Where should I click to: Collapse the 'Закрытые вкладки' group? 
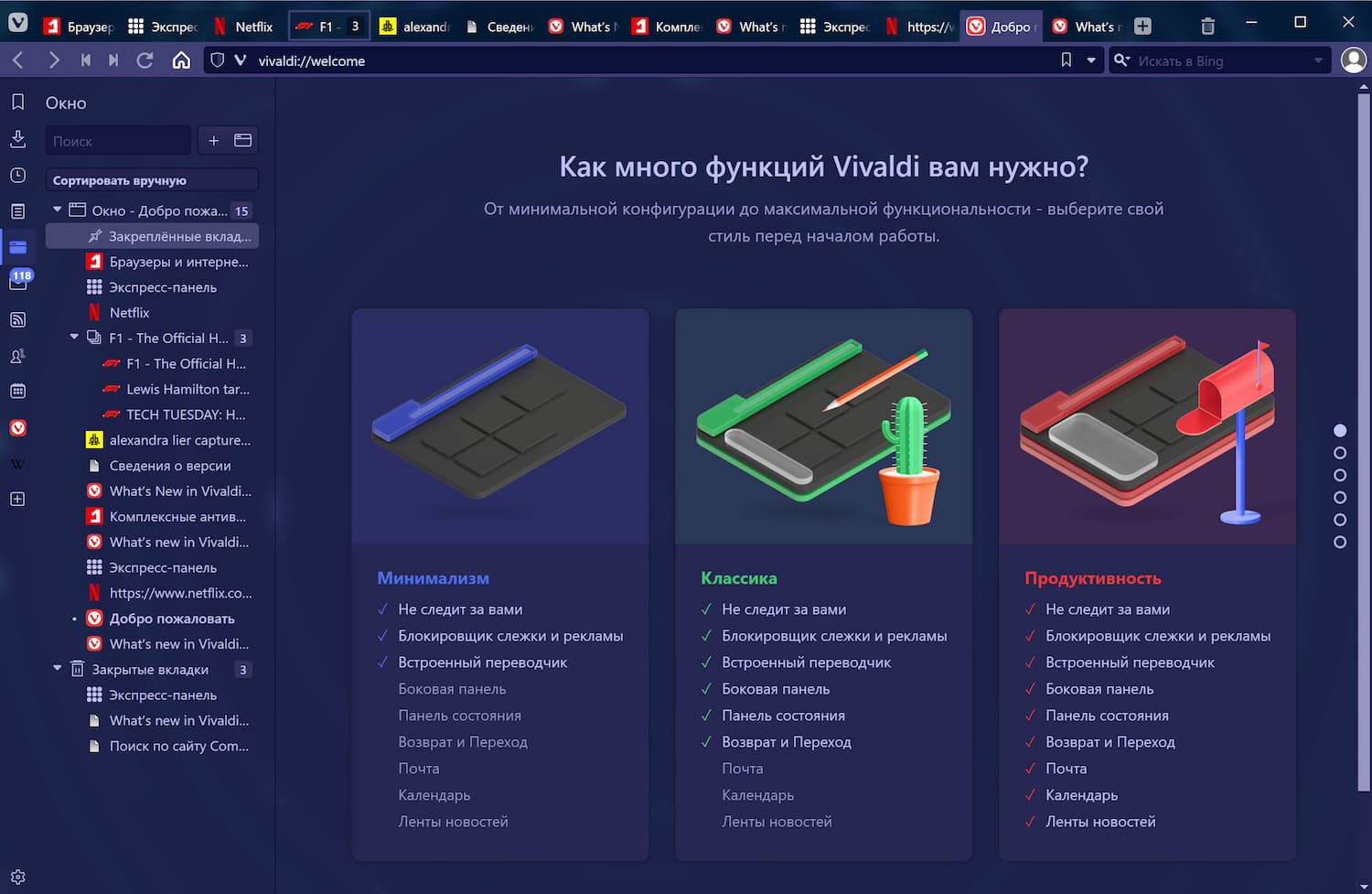coord(58,669)
